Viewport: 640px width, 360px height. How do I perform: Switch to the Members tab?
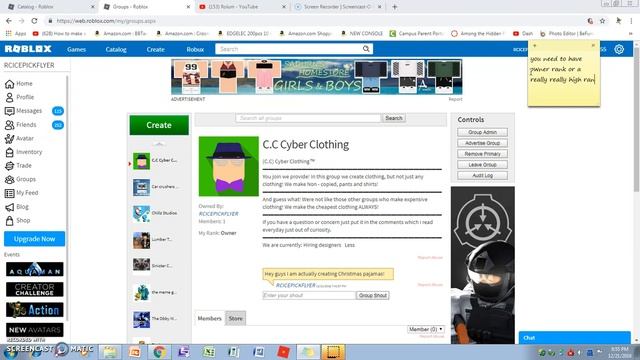(x=209, y=318)
